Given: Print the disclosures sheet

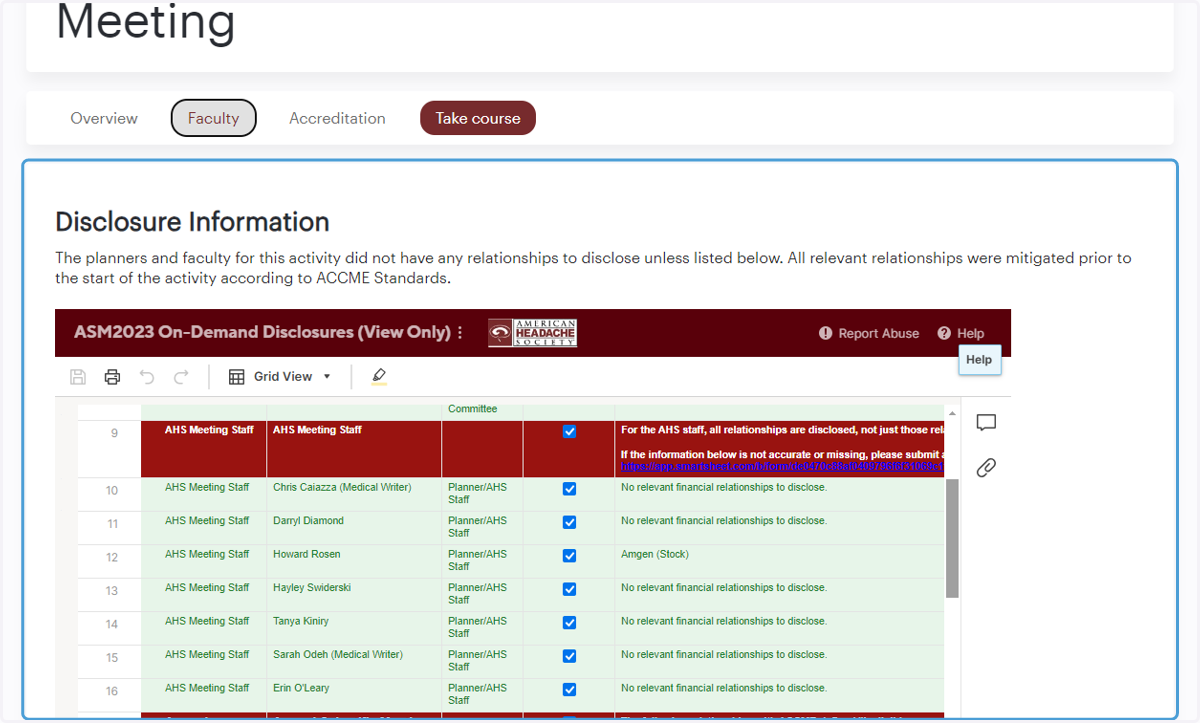Looking at the screenshot, I should [112, 377].
